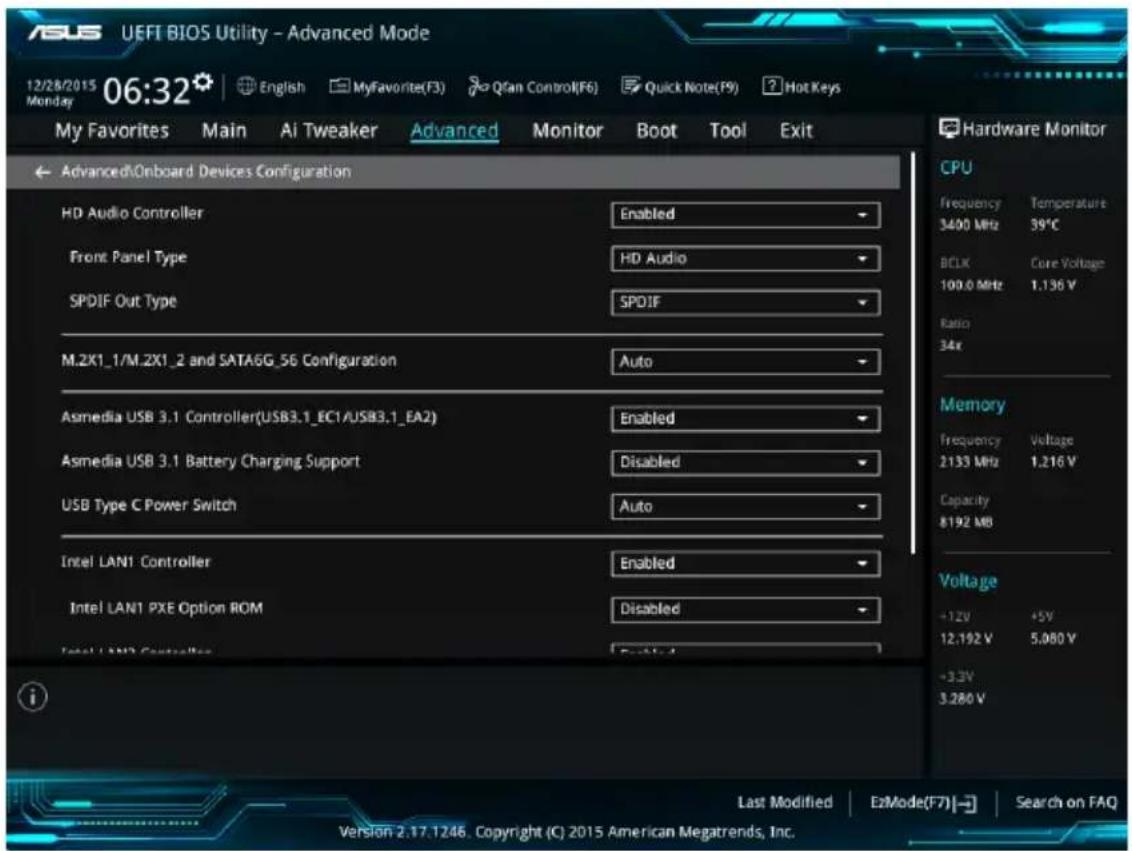Open the Asmedia USB 3.1 Controller dropdown
The height and width of the screenshot is (851, 1132).
coord(745,419)
